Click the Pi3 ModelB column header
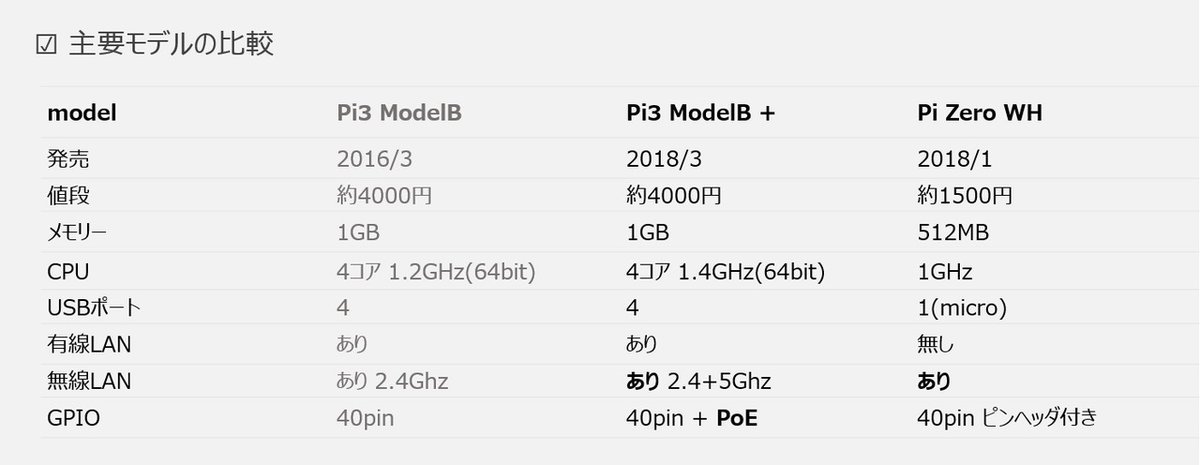Image resolution: width=1200 pixels, height=465 pixels. [399, 113]
